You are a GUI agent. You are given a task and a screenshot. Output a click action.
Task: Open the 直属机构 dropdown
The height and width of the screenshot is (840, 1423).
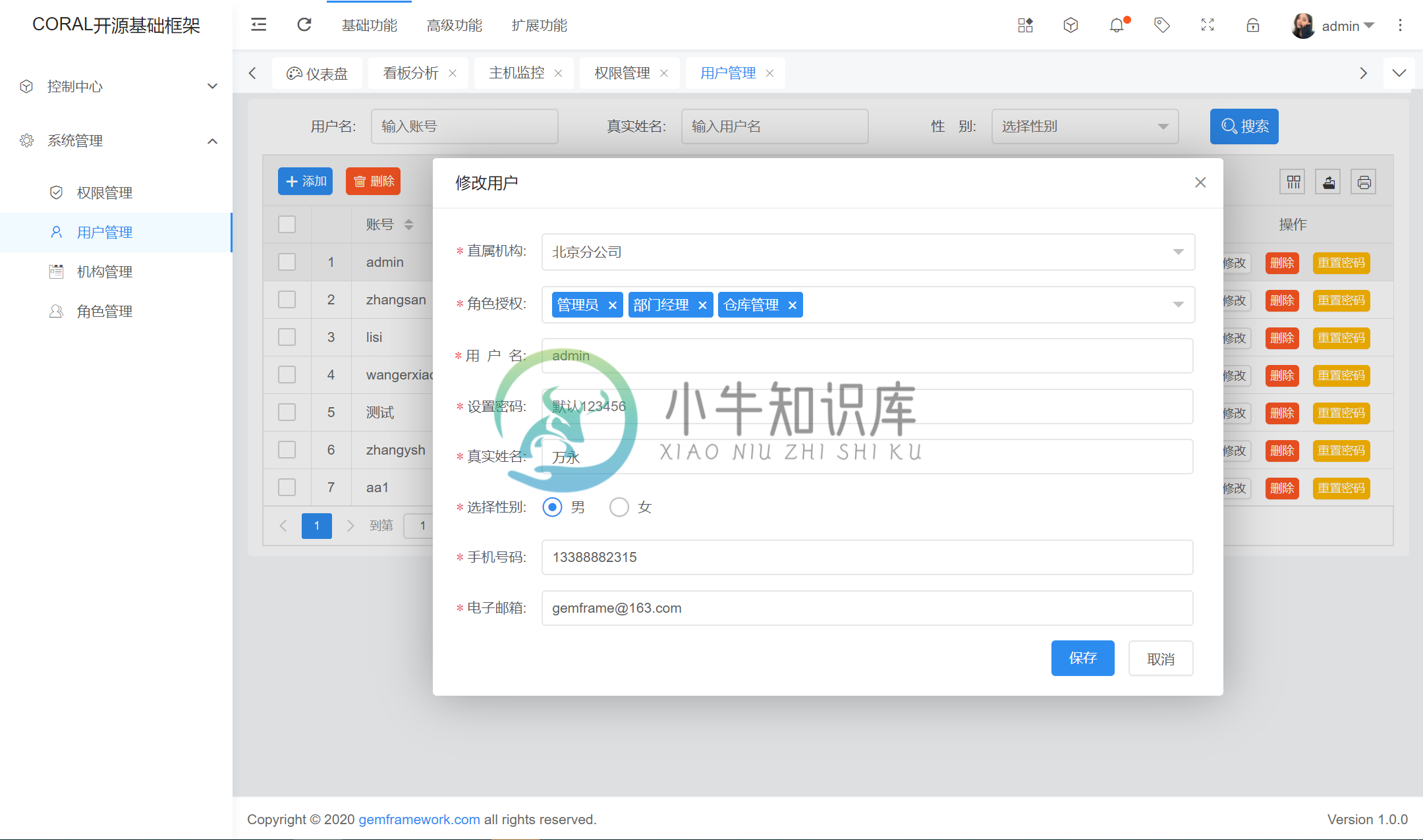[868, 252]
